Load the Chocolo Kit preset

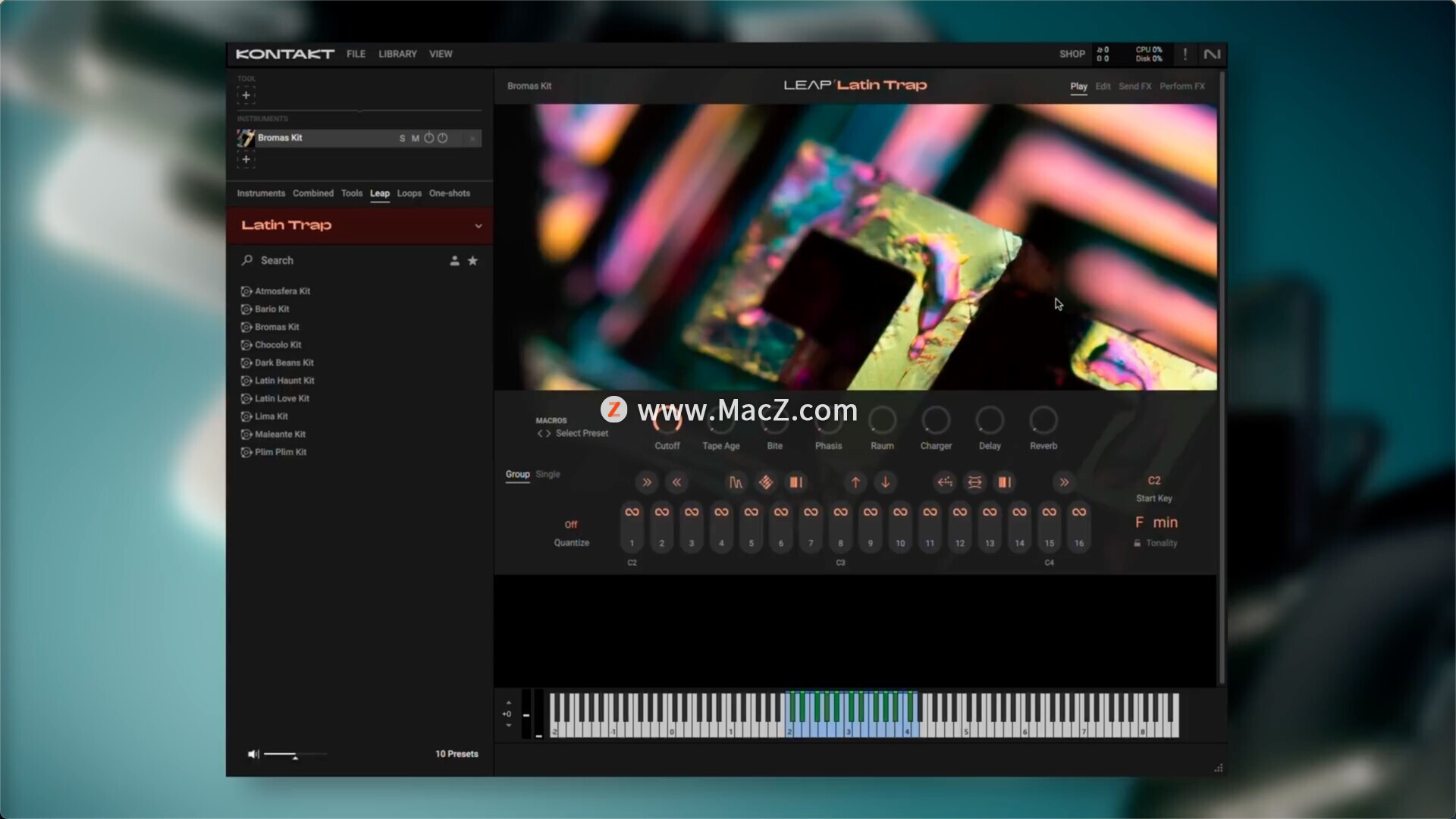click(271, 345)
